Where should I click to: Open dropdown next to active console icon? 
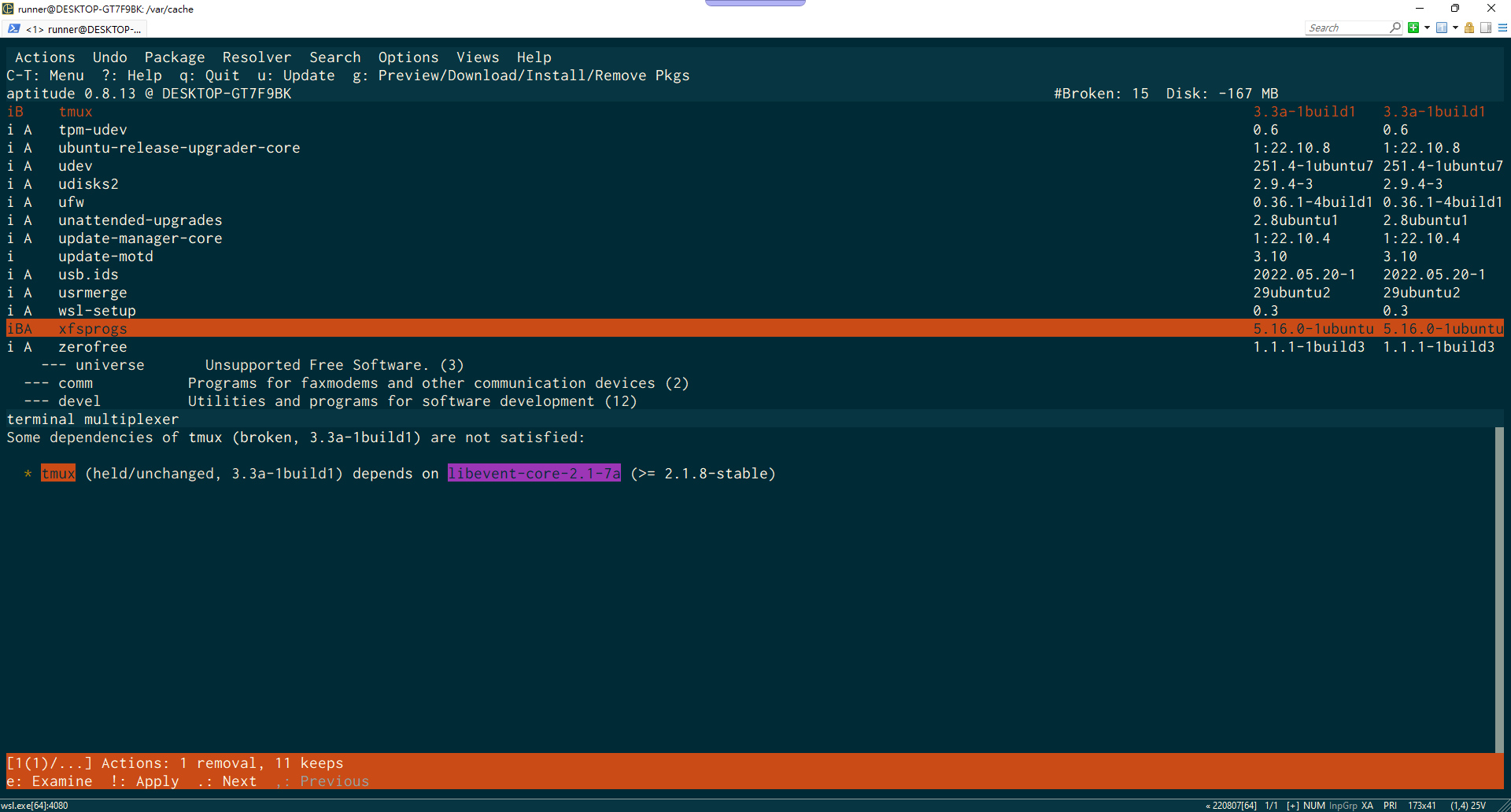tap(1455, 28)
